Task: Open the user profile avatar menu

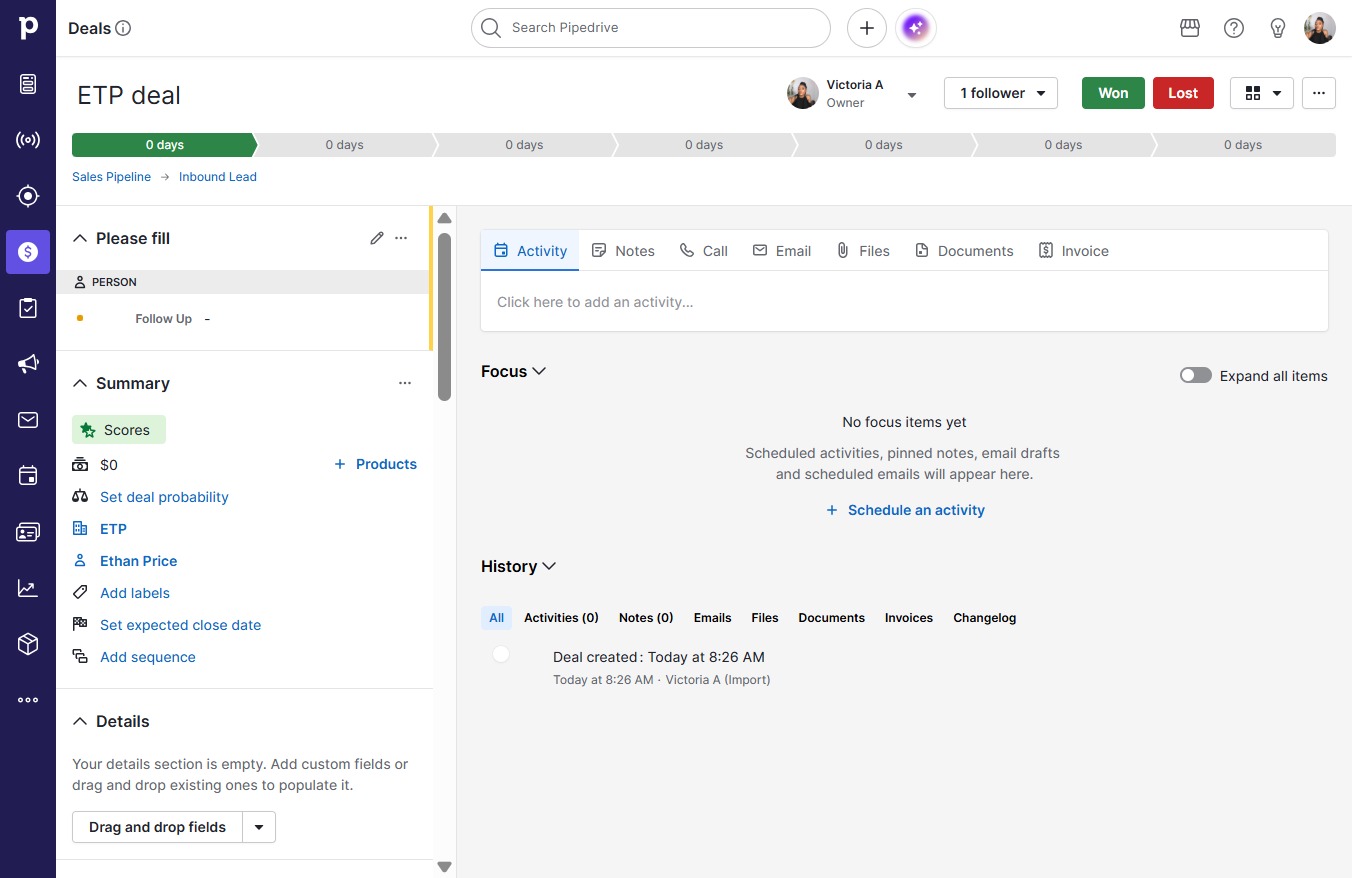Action: (1320, 28)
